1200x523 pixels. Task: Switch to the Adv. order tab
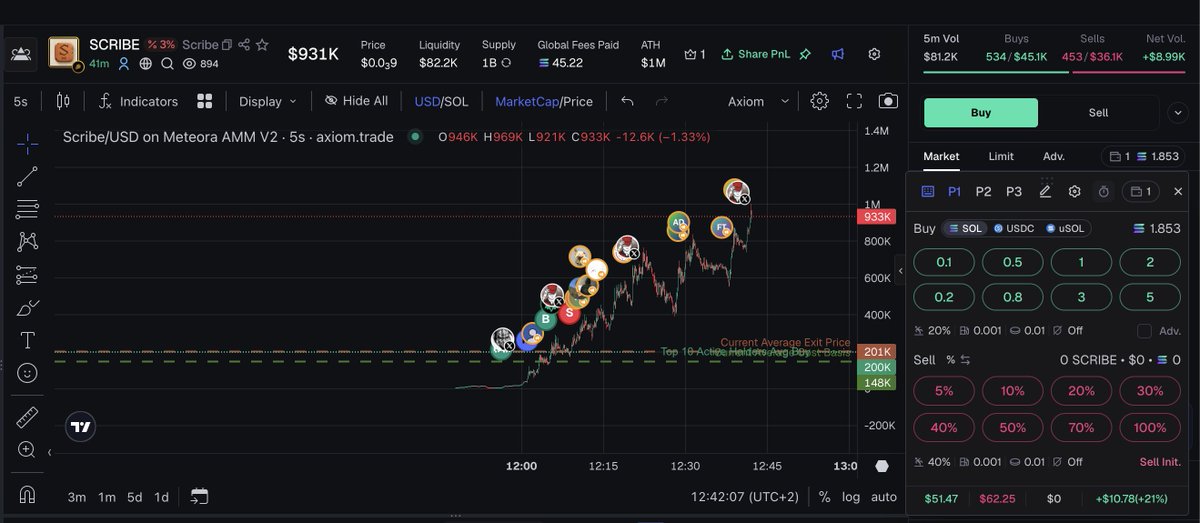(x=1054, y=156)
